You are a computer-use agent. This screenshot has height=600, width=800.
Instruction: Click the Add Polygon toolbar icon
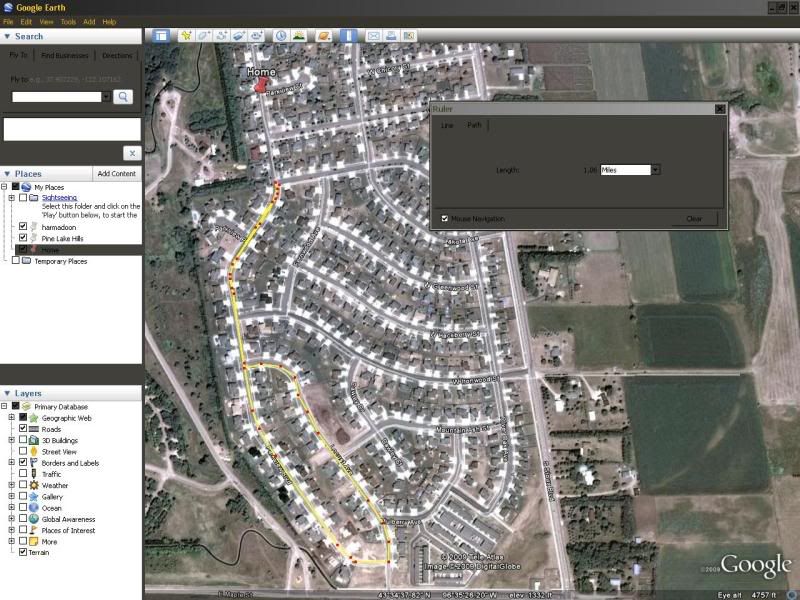(x=203, y=35)
